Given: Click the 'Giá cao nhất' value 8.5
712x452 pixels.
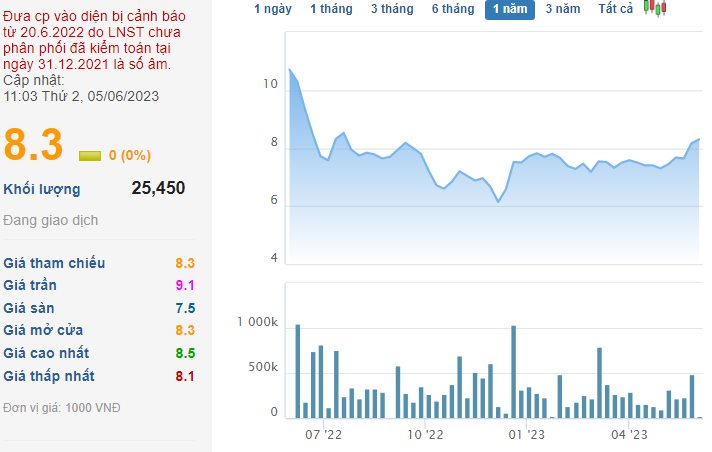Looking at the screenshot, I should (x=185, y=353).
